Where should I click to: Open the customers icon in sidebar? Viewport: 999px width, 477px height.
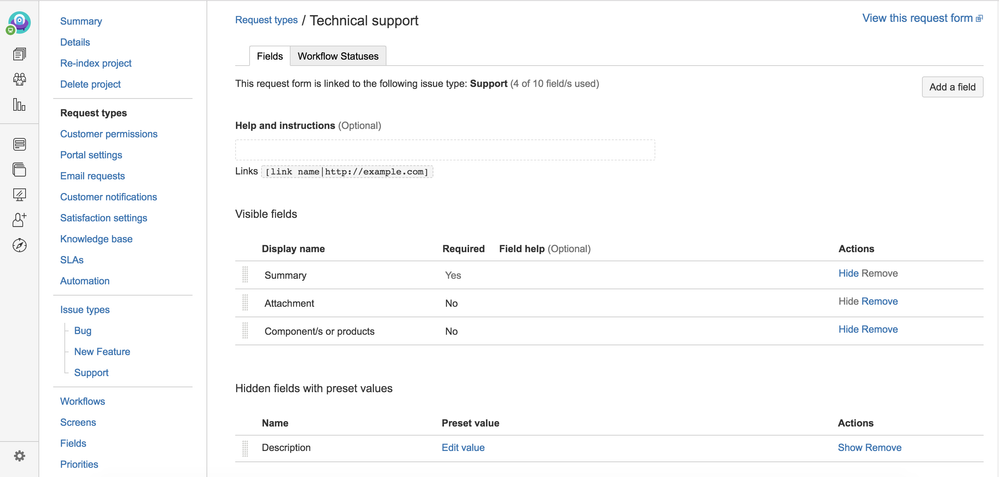pyautogui.click(x=20, y=80)
